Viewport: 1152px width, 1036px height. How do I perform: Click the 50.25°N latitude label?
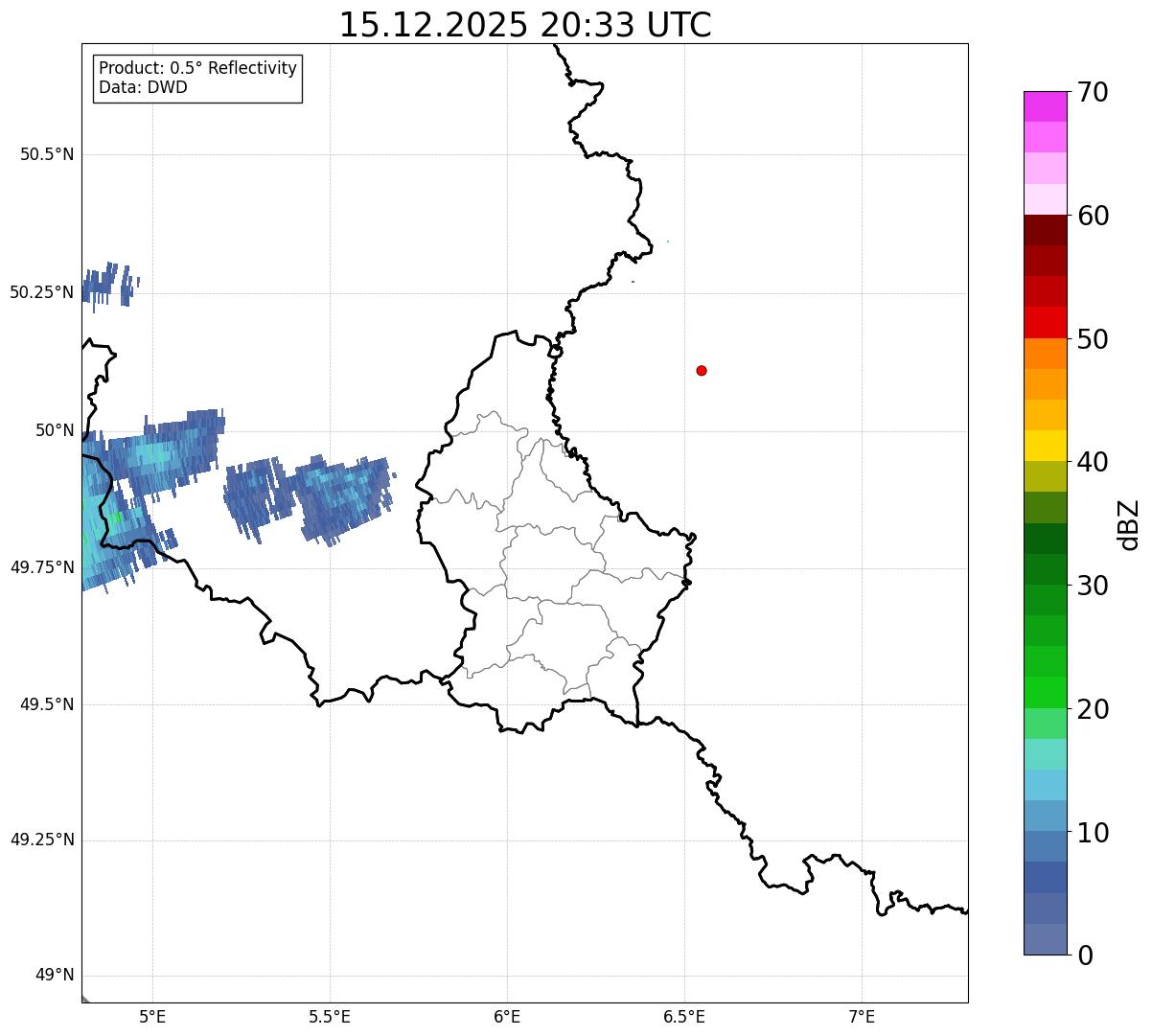(42, 292)
